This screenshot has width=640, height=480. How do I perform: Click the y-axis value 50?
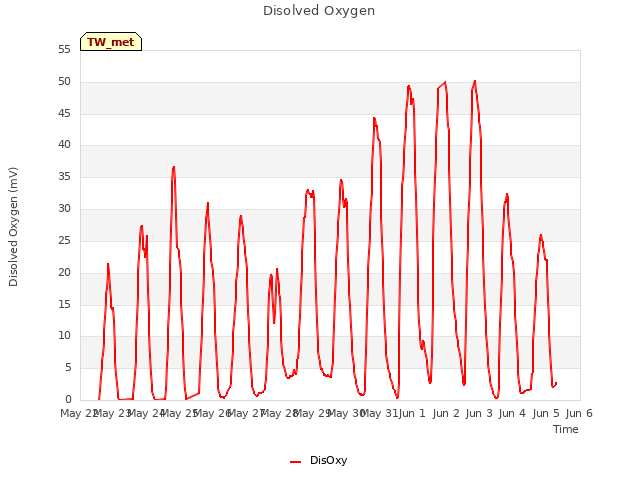pos(64,82)
